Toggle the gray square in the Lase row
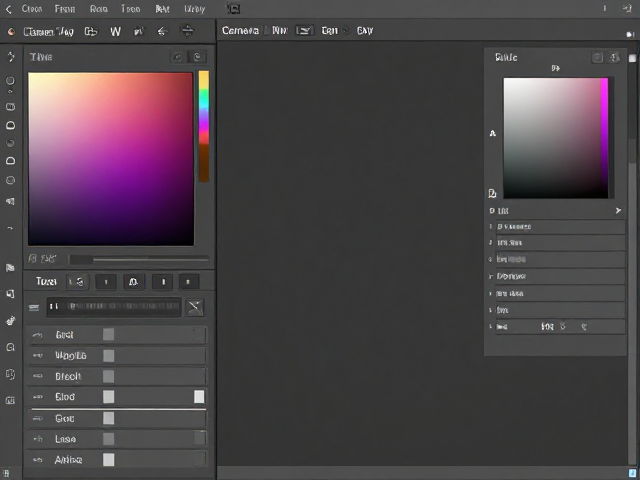The image size is (640, 480). [109, 439]
